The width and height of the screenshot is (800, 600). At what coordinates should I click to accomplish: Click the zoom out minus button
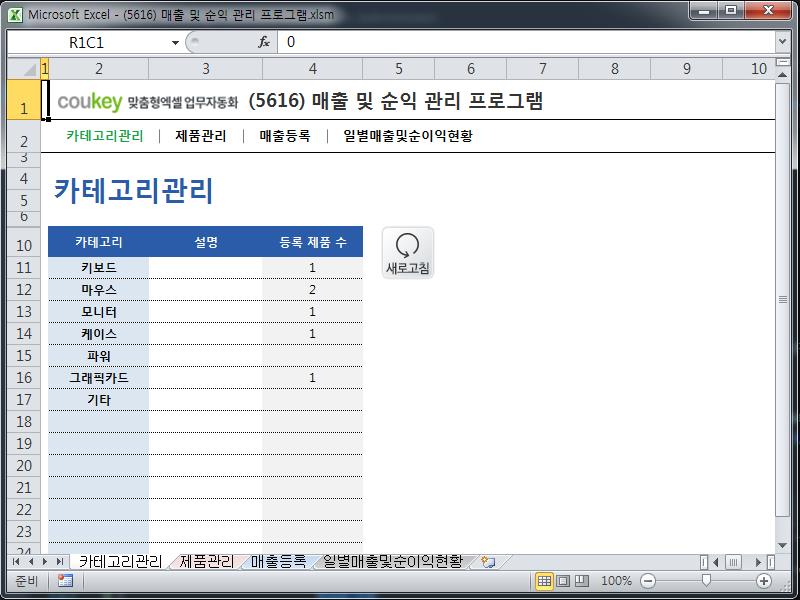[x=647, y=581]
